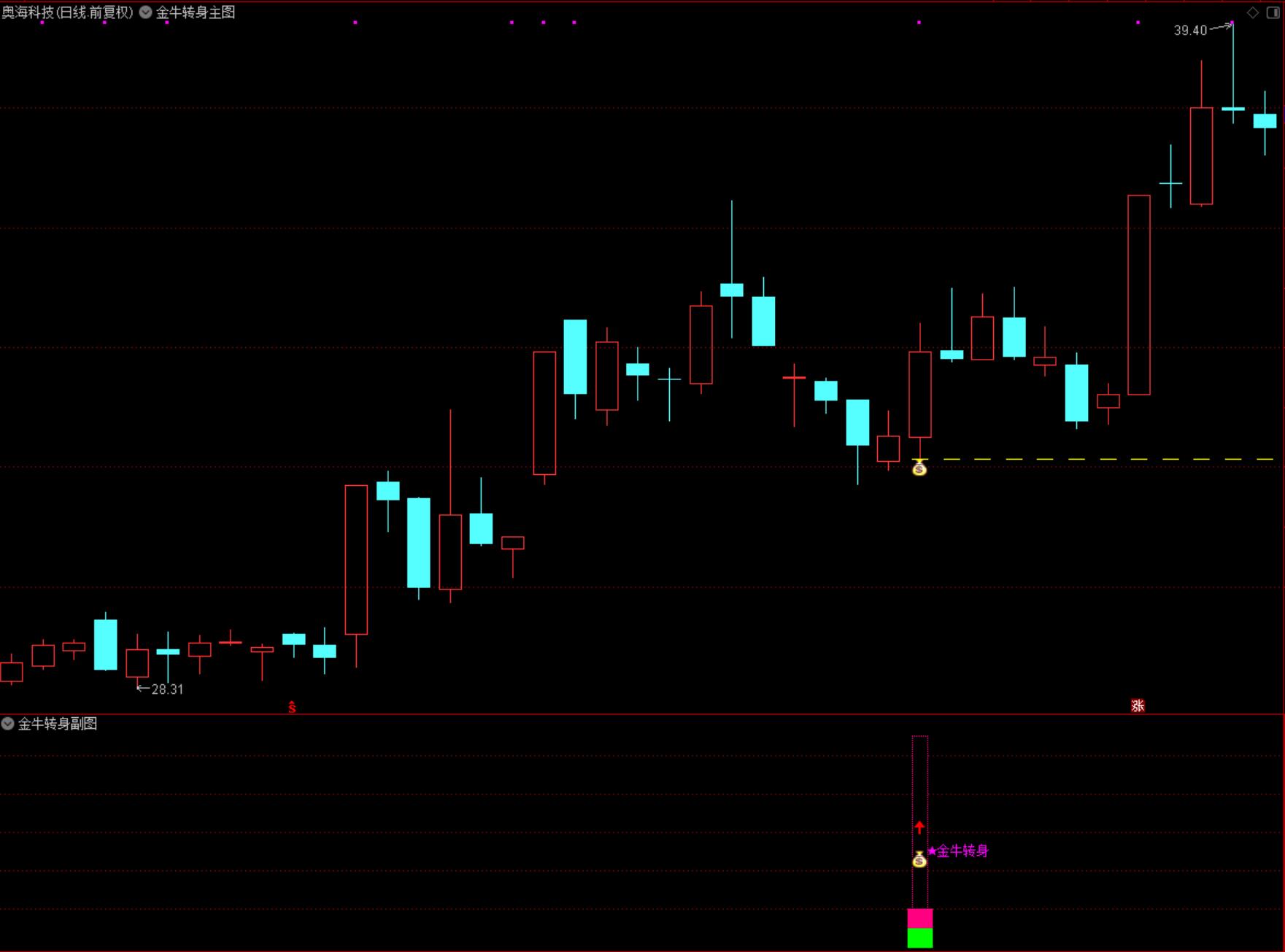Click the red S marker below the candles
The height and width of the screenshot is (952, 1285).
292,707
